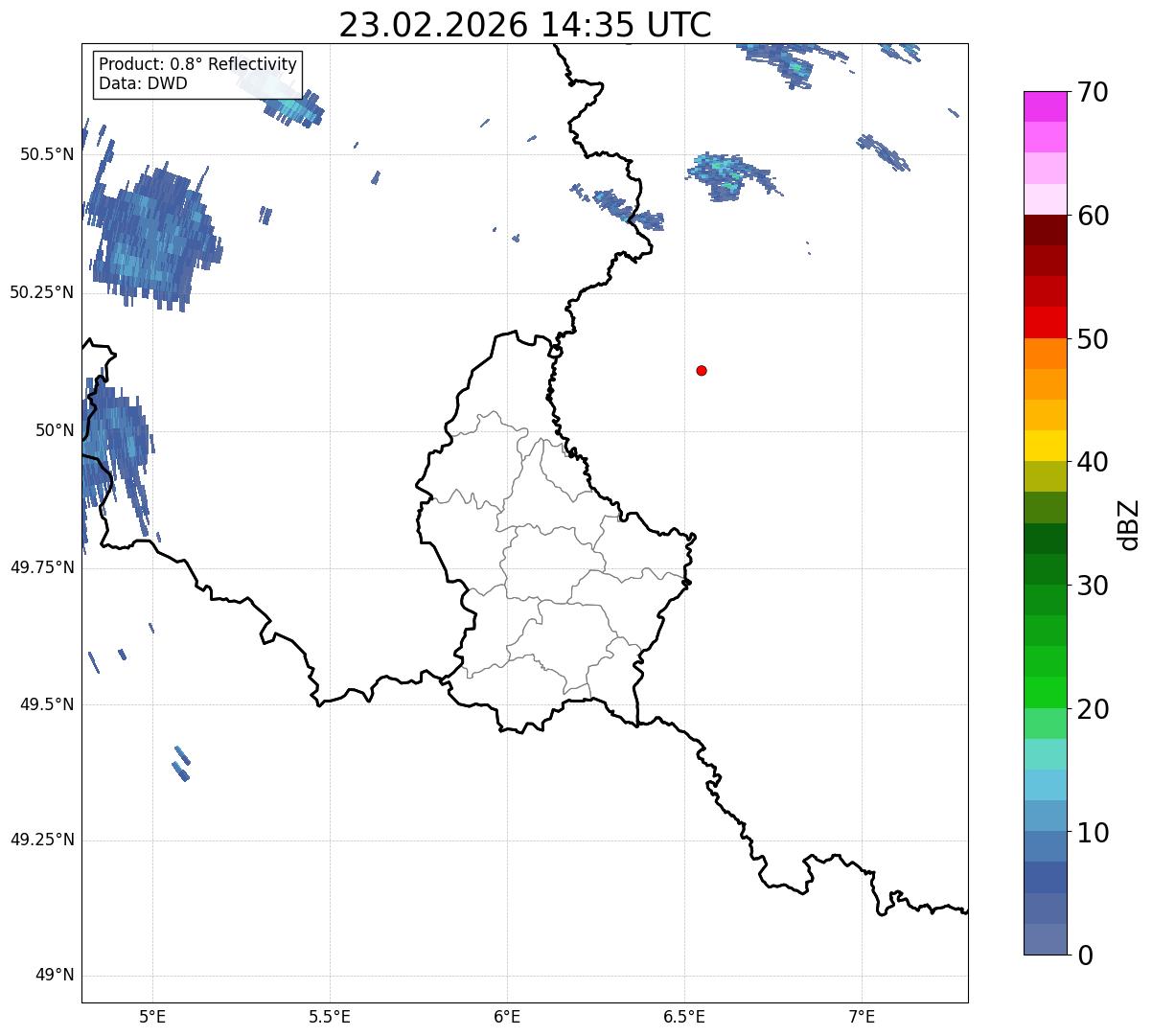The image size is (1152, 1036).
Task: Click the 6.5°E longitude label
Action: click(x=684, y=1017)
